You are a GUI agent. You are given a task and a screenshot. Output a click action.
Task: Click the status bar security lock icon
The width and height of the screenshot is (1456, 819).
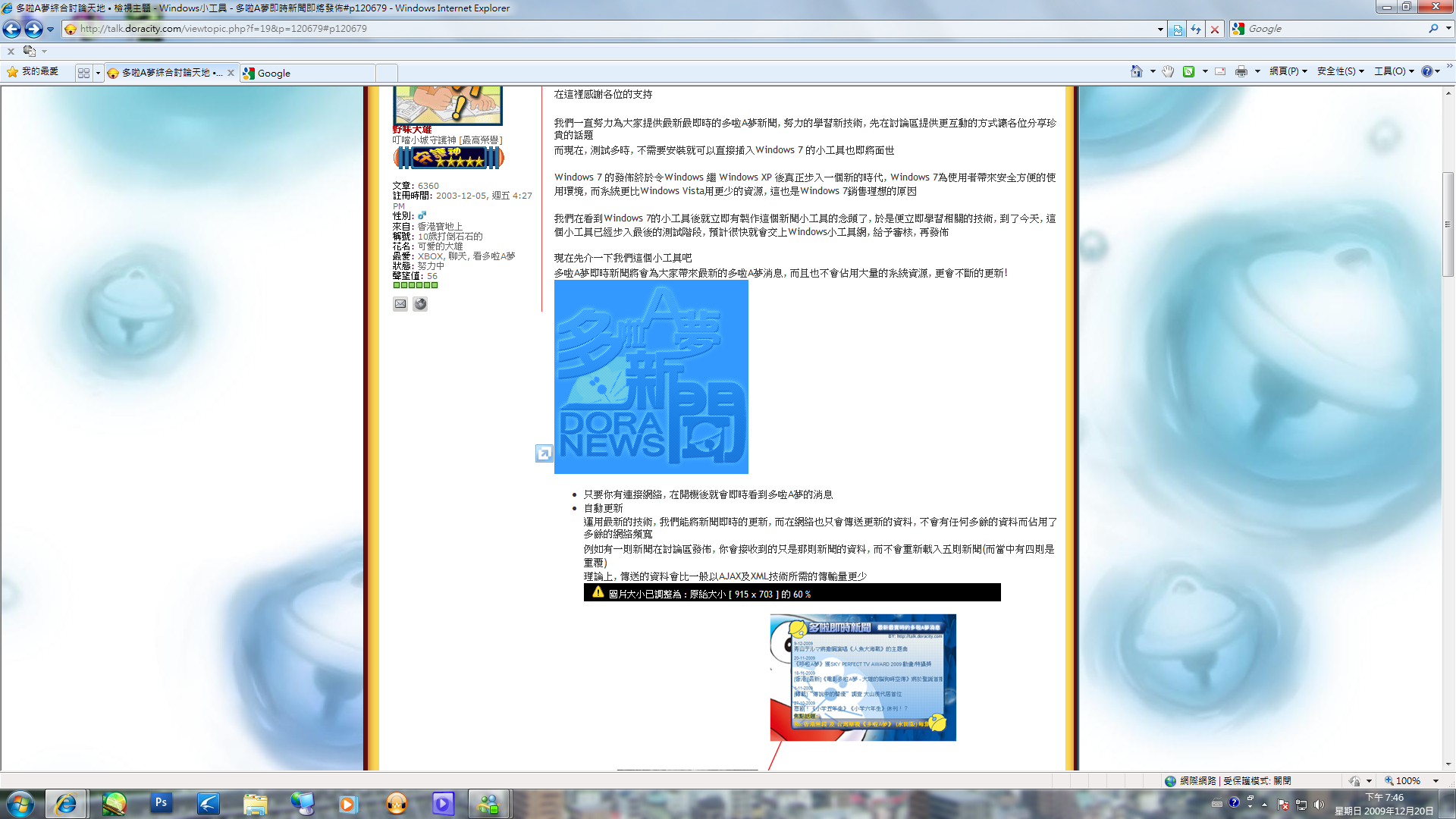(x=1354, y=781)
